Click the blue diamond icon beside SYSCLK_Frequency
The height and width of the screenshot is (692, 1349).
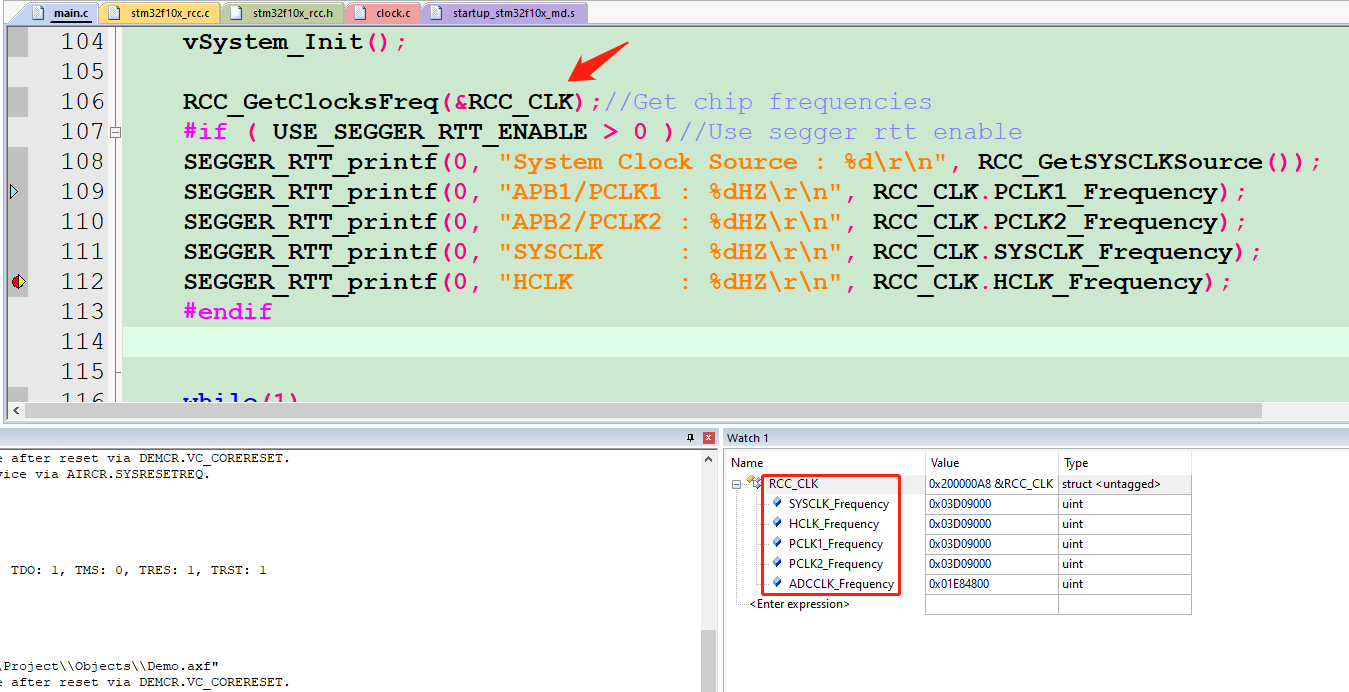(x=778, y=503)
